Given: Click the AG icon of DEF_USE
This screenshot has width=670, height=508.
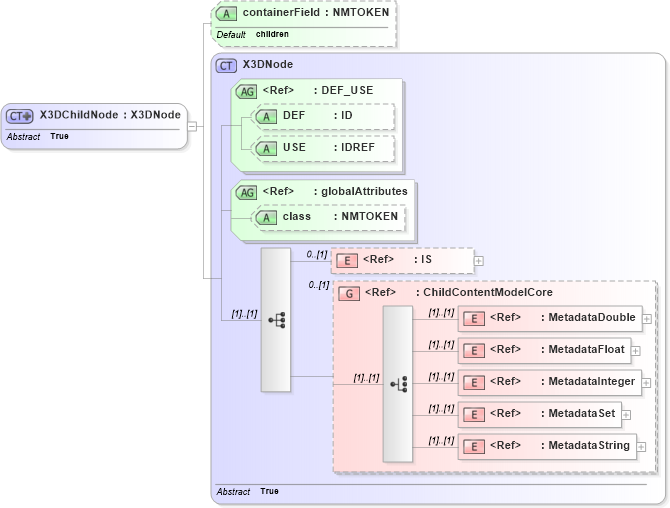Looking at the screenshot, I should (246, 91).
